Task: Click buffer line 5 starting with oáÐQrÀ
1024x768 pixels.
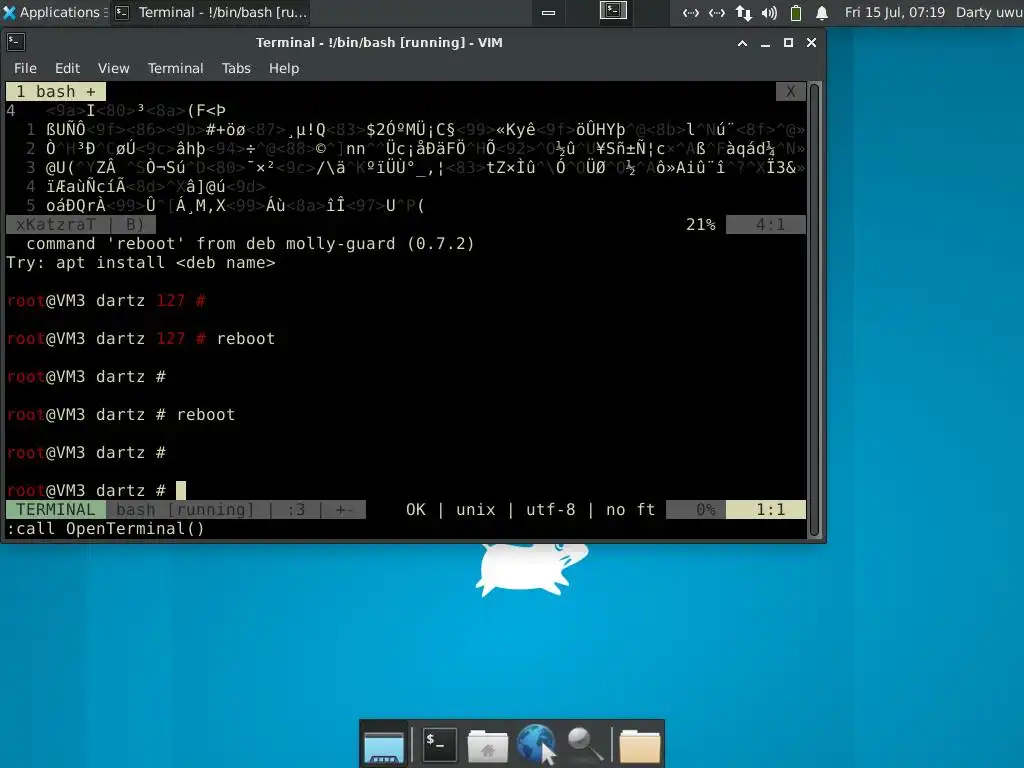Action: pos(225,206)
